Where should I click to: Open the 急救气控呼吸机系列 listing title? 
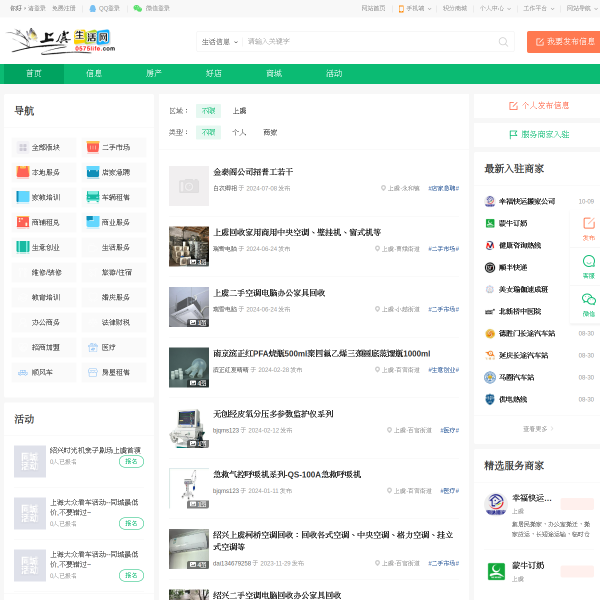click(287, 474)
